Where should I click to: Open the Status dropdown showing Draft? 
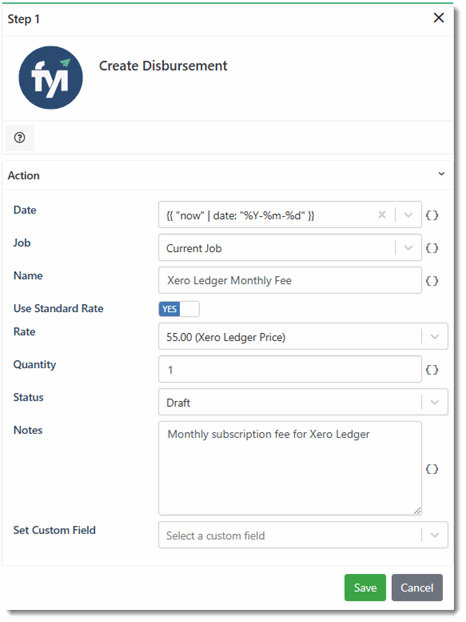coord(303,403)
